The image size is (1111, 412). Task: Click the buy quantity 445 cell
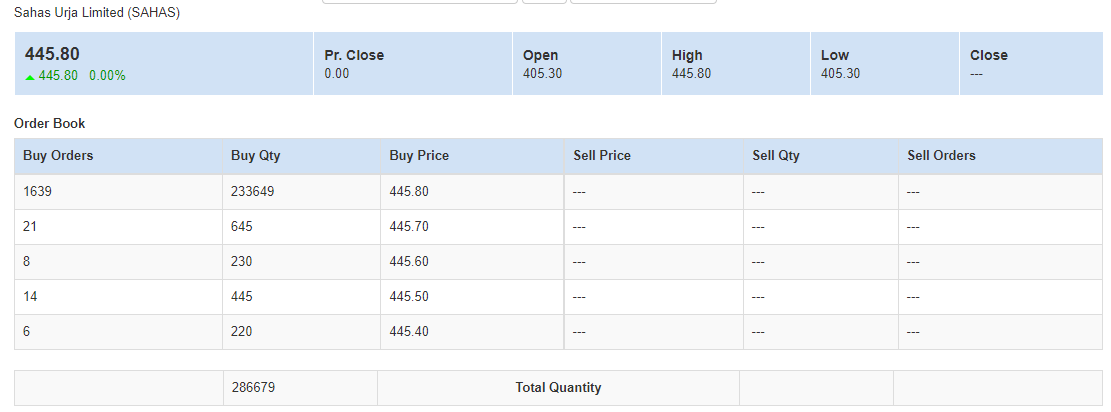click(241, 297)
